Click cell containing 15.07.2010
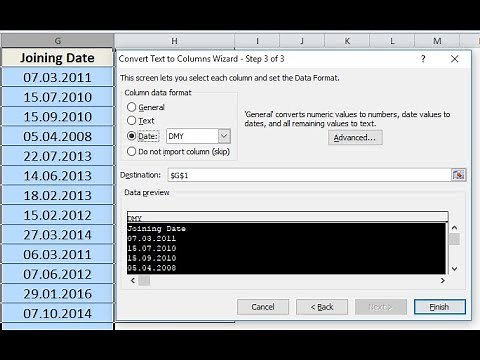 [x=57, y=97]
